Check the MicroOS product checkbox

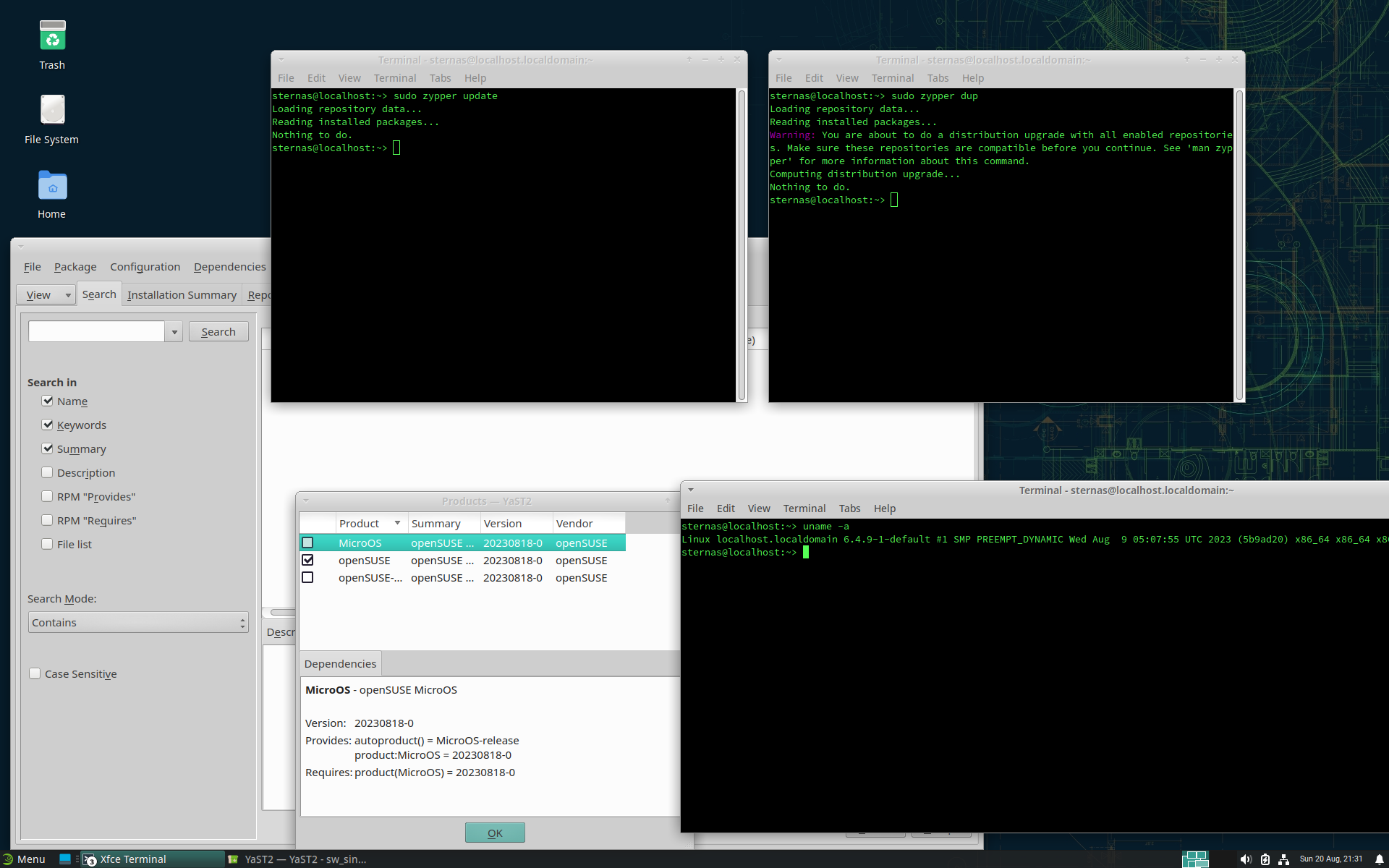(307, 542)
